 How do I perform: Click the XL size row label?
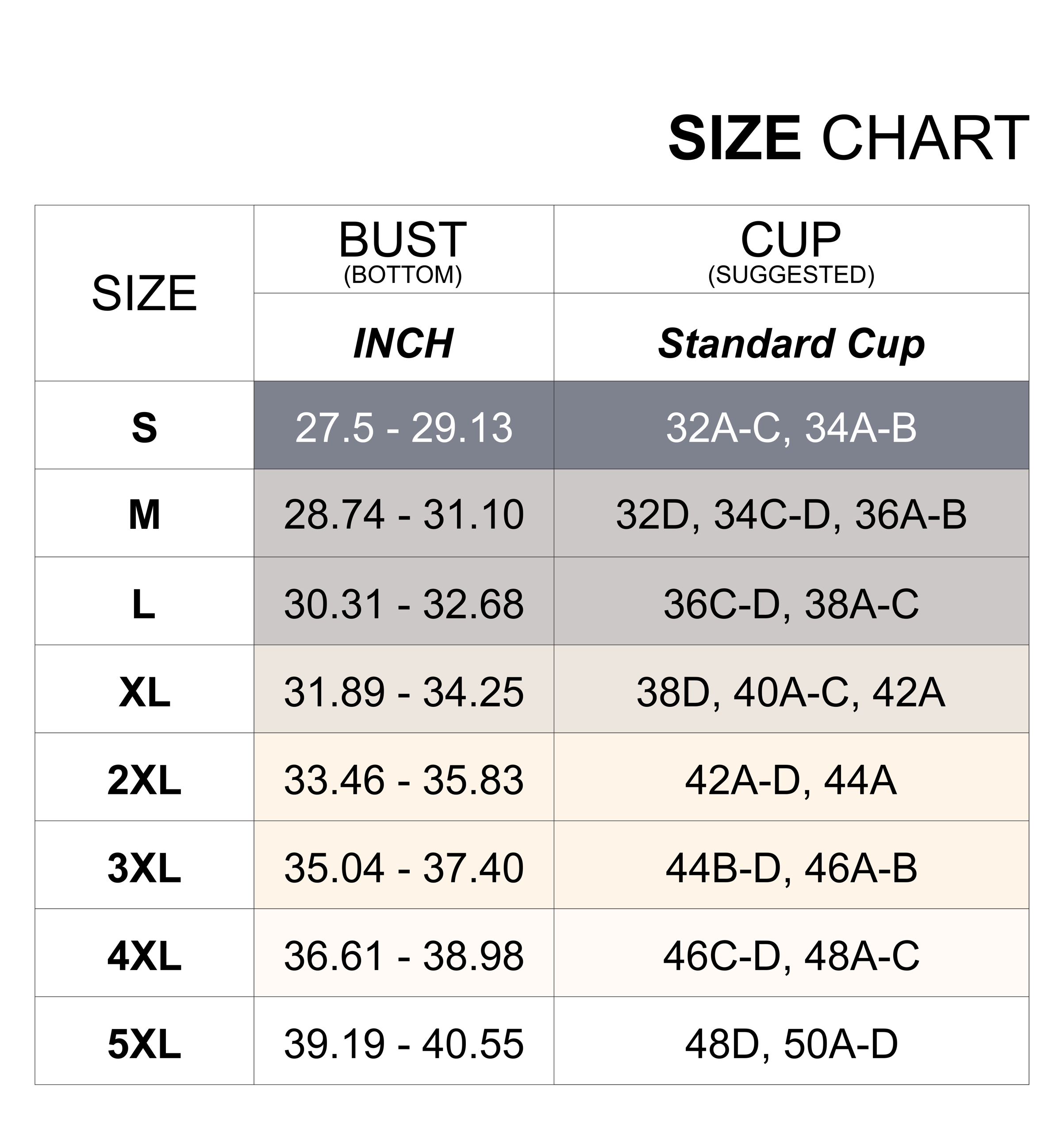144,689
